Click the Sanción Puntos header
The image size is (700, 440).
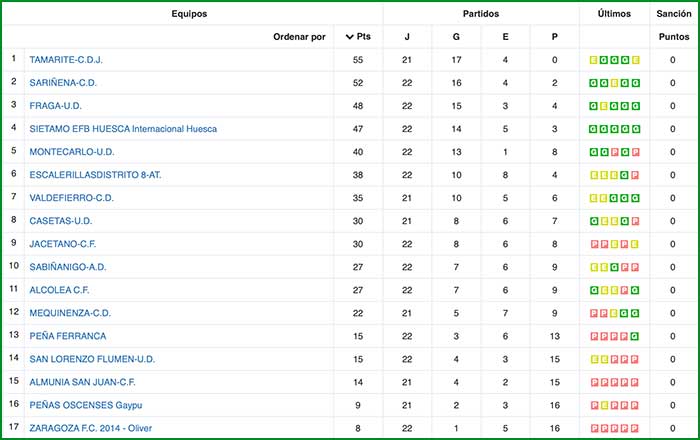coord(667,24)
